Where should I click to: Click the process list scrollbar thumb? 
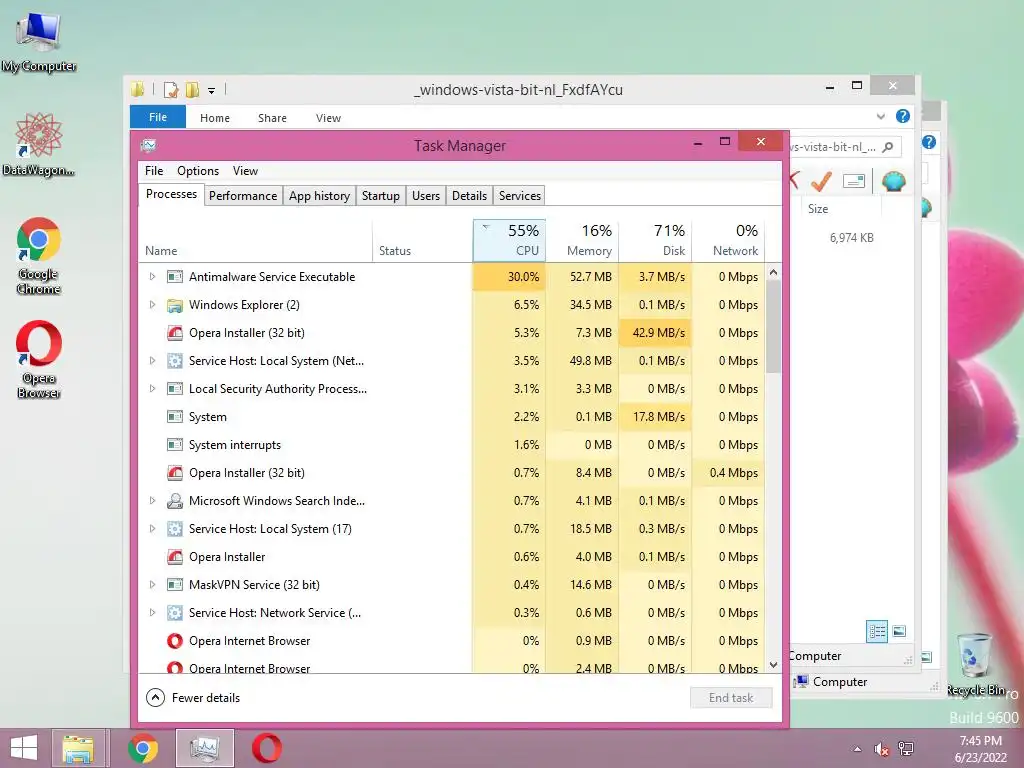coord(773,327)
